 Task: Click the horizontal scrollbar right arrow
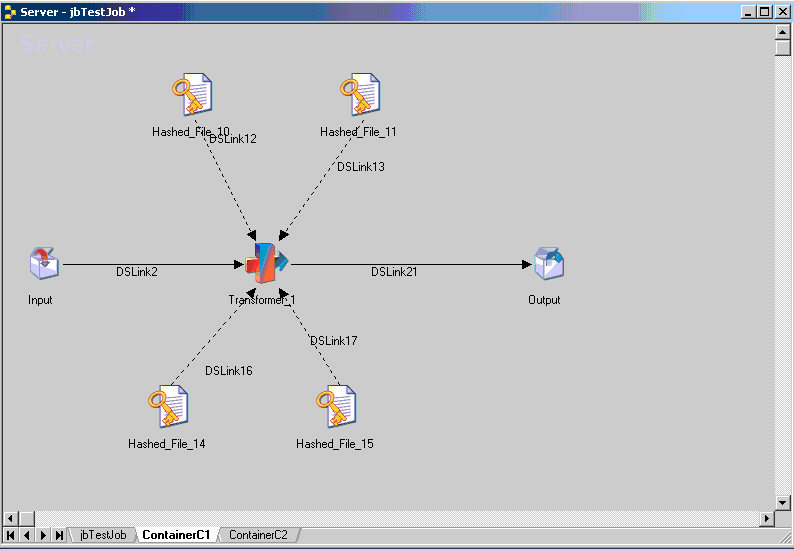coord(767,518)
